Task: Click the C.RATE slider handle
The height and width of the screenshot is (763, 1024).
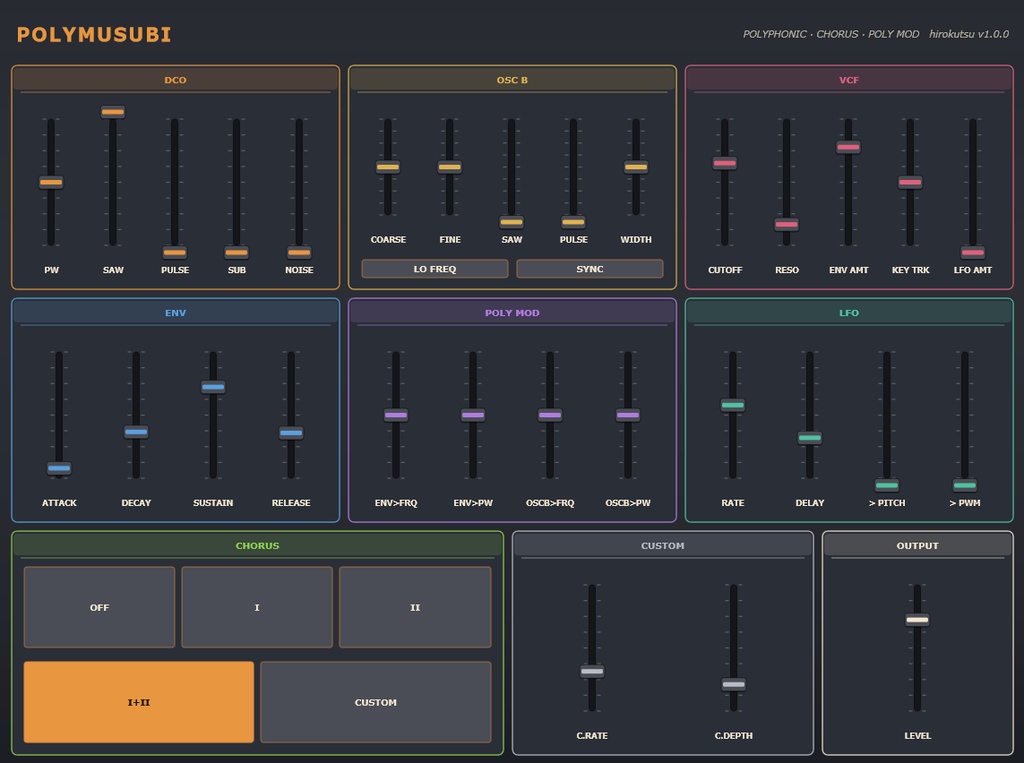Action: 592,671
